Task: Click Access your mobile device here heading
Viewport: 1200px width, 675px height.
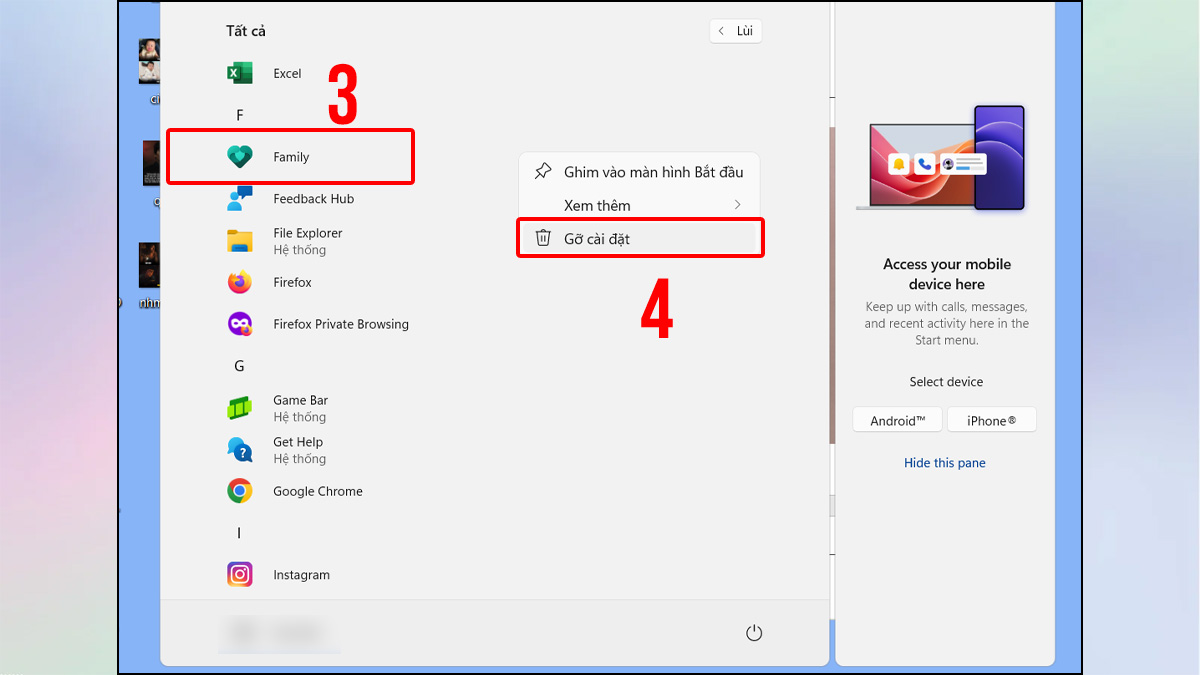Action: 947,274
